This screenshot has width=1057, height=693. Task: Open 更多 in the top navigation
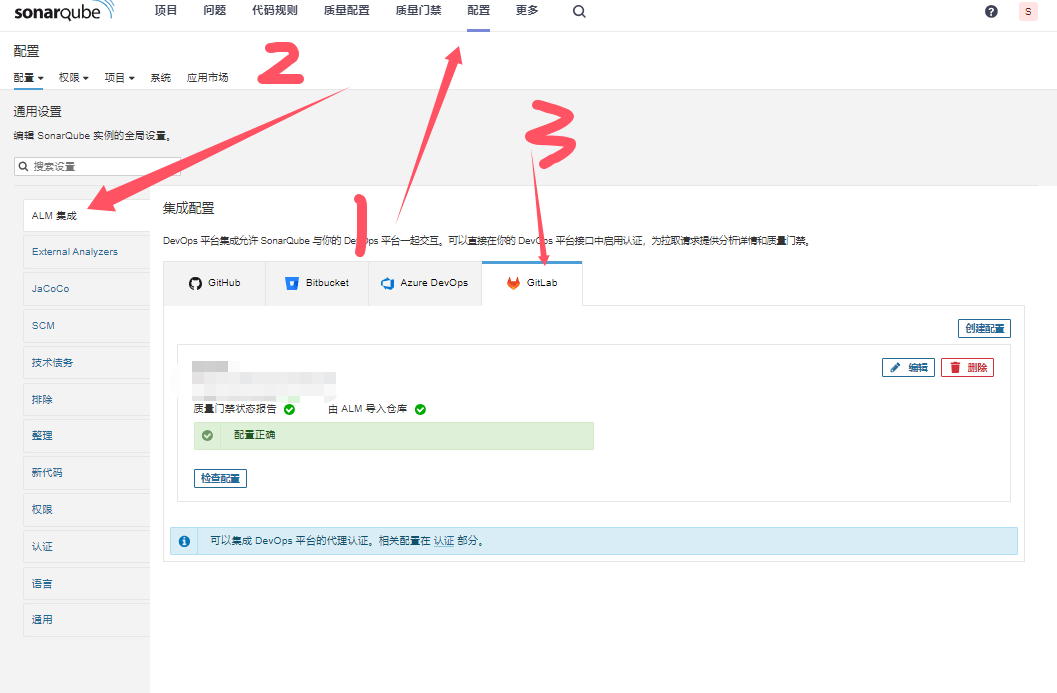coord(527,10)
